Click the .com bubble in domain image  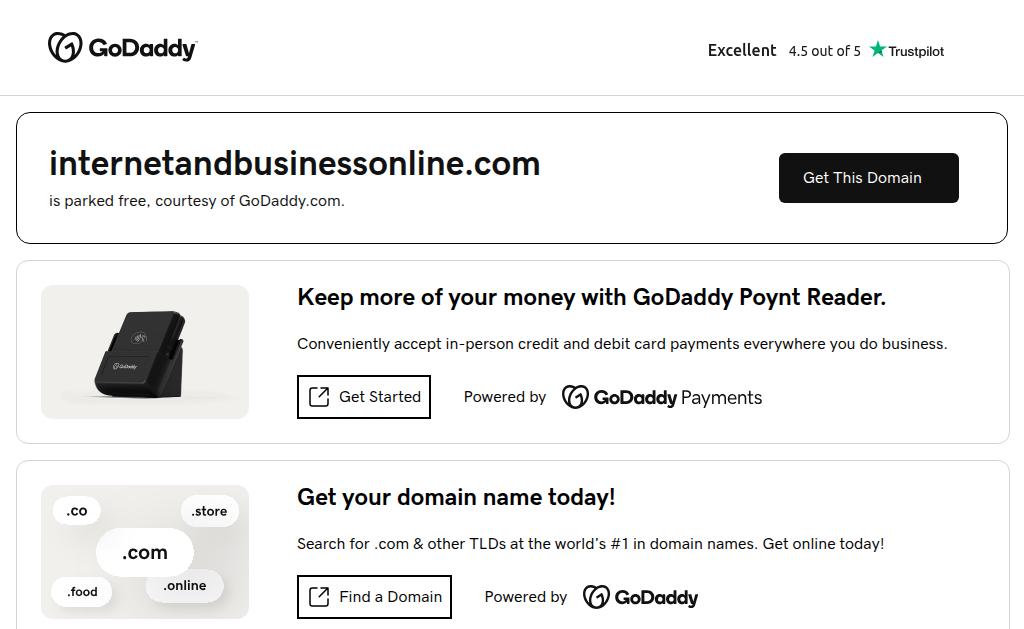[x=144, y=552]
